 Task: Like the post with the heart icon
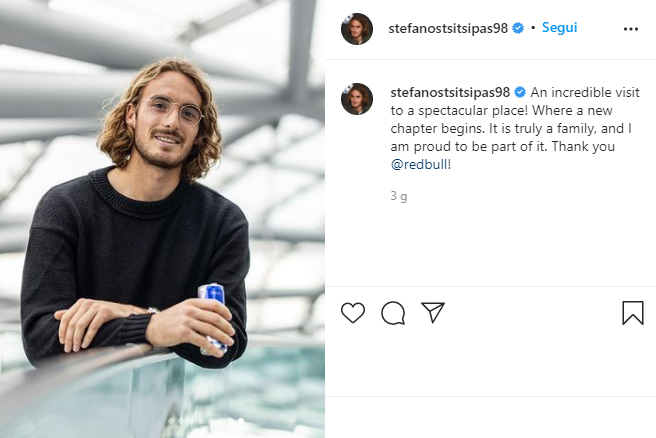pyautogui.click(x=353, y=313)
